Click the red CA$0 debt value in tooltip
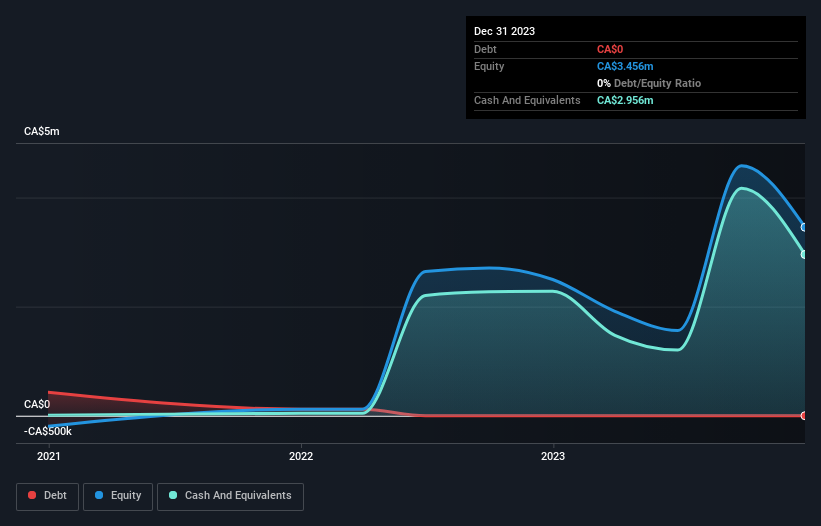The width and height of the screenshot is (821, 526). [610, 49]
